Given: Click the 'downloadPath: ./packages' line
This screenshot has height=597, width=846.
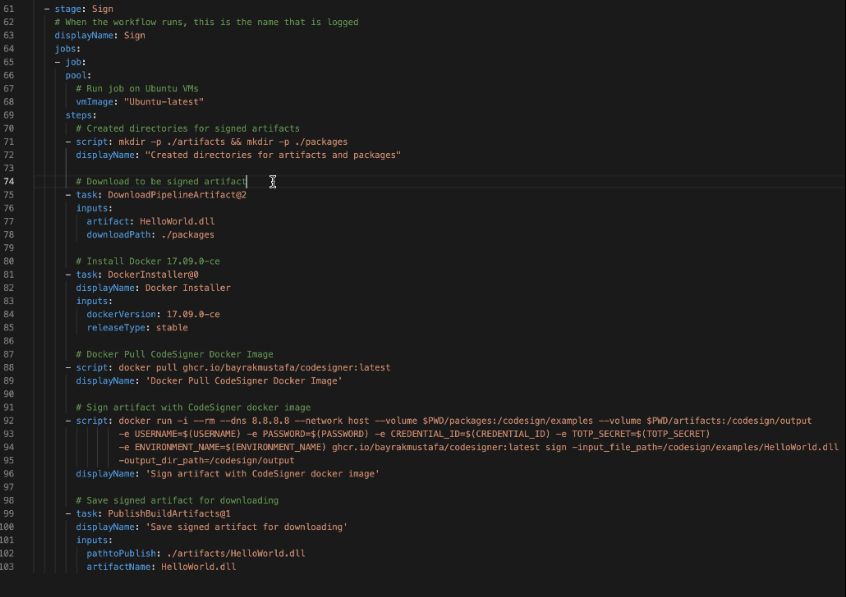Looking at the screenshot, I should 150,235.
